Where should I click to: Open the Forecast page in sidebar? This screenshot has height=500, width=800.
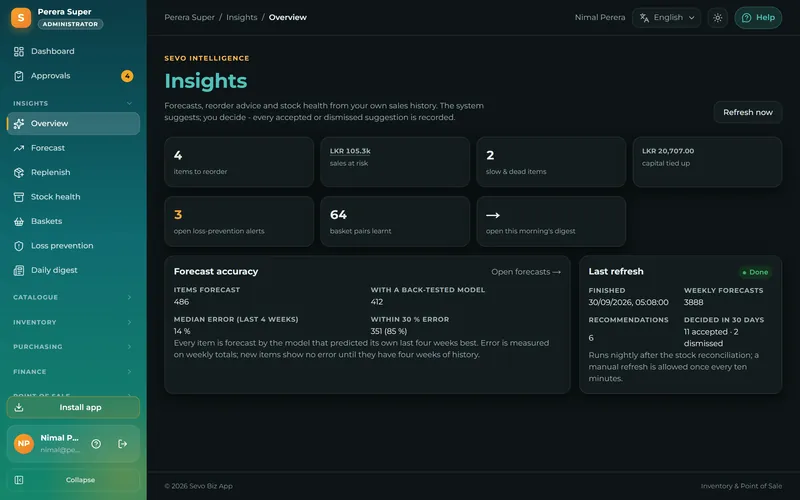point(73,148)
